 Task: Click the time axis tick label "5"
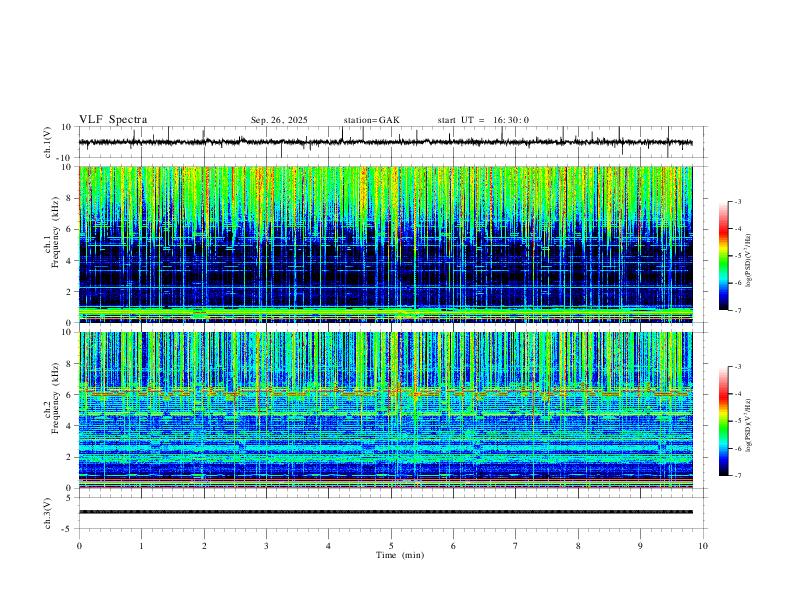(391, 546)
